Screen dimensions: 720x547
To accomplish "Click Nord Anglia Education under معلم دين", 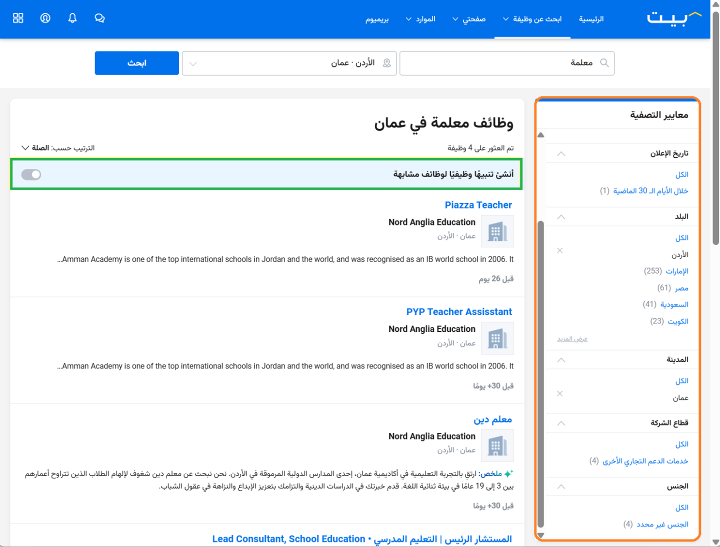I will click(x=432, y=436).
